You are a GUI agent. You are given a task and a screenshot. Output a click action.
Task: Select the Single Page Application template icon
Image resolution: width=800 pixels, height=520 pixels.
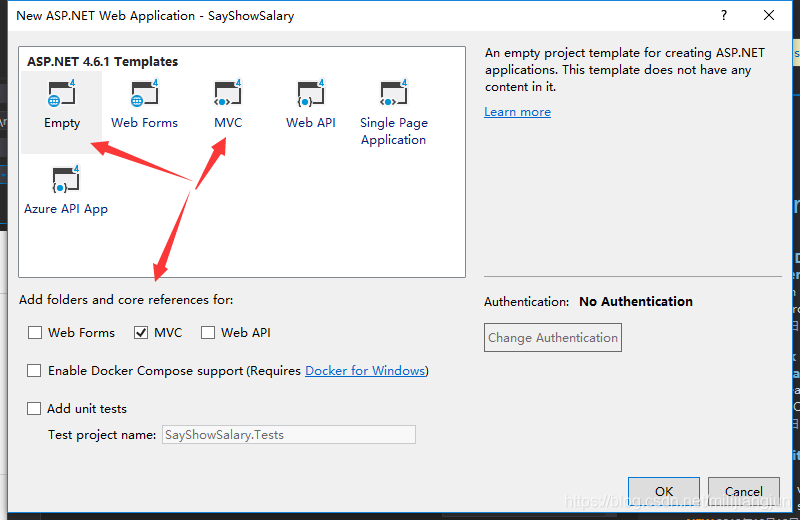click(393, 94)
